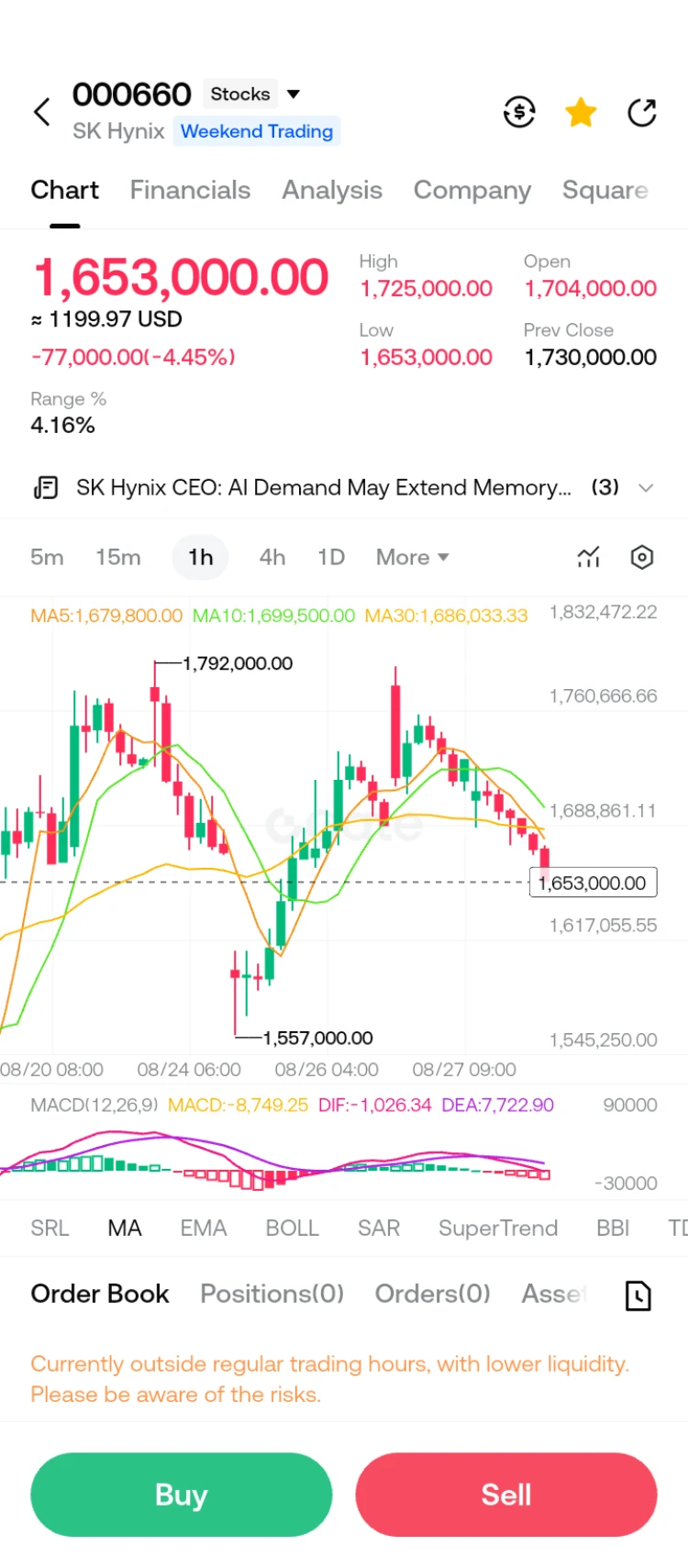This screenshot has width=688, height=1568.
Task: Tap the Open value 1,704,000.00
Action: point(591,289)
